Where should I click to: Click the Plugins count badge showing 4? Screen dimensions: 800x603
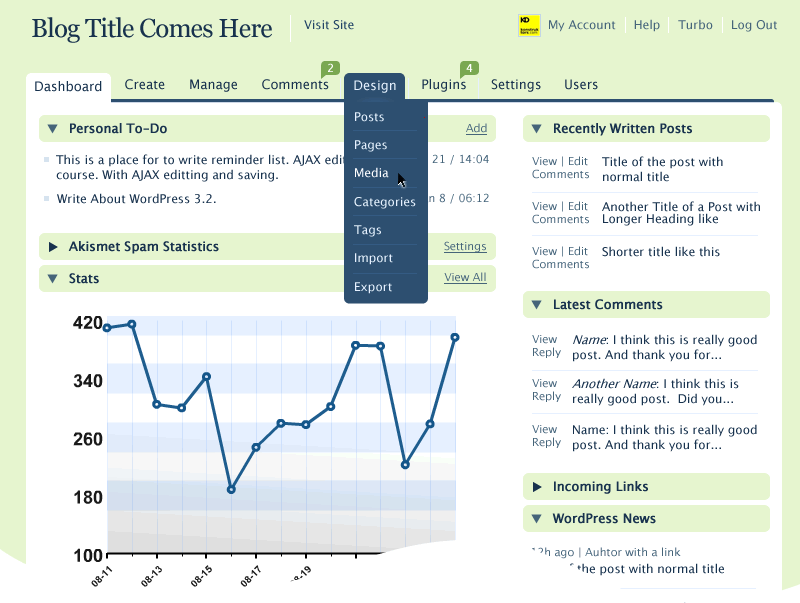point(469,69)
